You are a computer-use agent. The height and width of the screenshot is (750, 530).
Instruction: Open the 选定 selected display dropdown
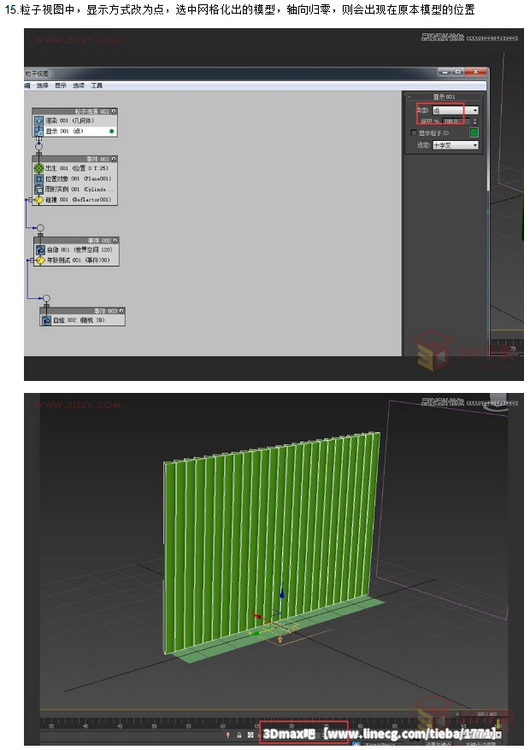point(455,145)
